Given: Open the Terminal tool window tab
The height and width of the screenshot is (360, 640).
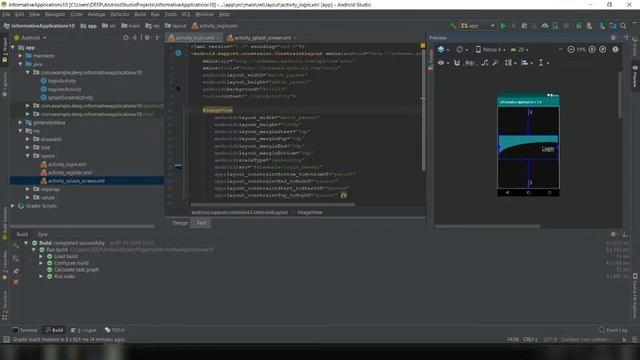Looking at the screenshot, I should pyautogui.click(x=25, y=330).
